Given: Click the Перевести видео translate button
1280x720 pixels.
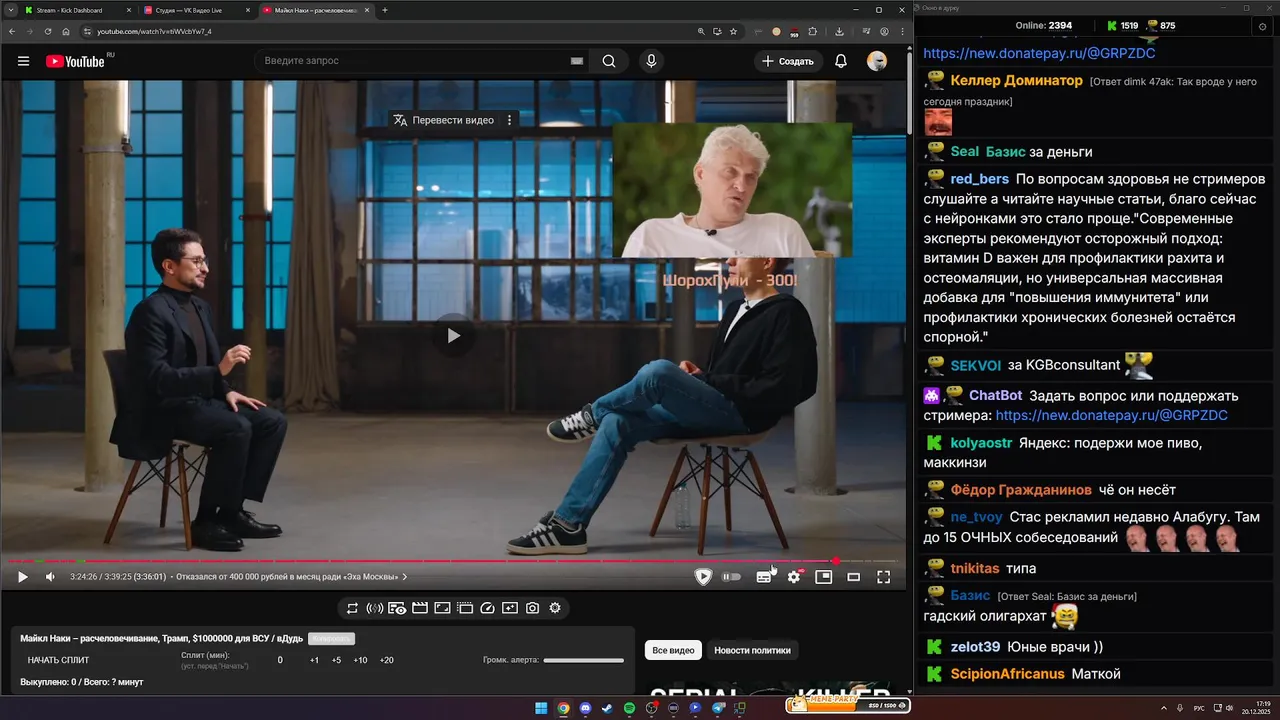Looking at the screenshot, I should [x=444, y=120].
